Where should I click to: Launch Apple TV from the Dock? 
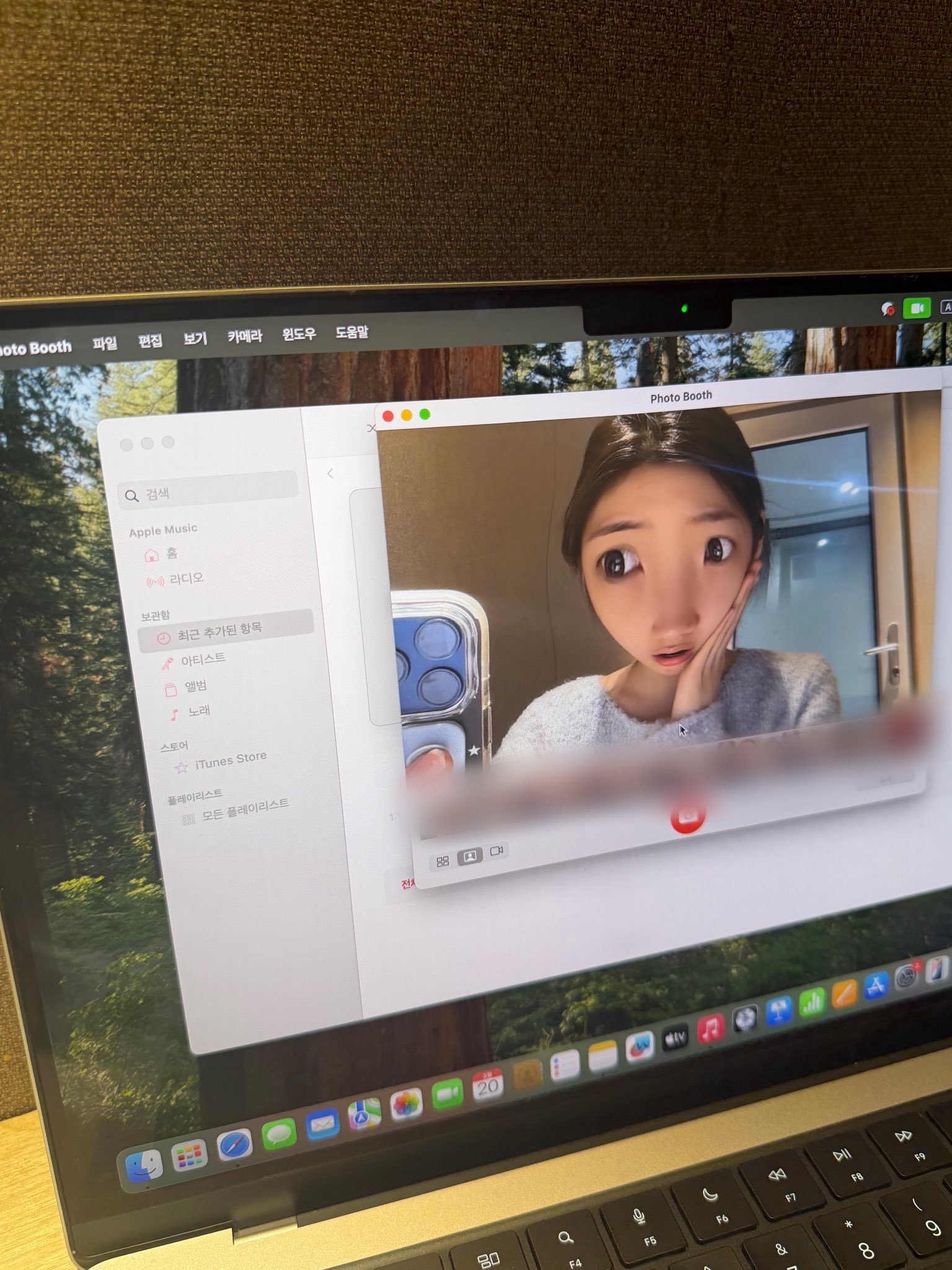676,1039
